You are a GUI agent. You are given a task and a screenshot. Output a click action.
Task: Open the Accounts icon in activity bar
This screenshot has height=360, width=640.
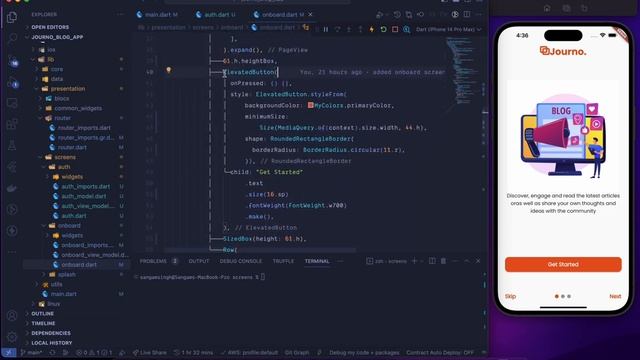pyautogui.click(x=12, y=316)
